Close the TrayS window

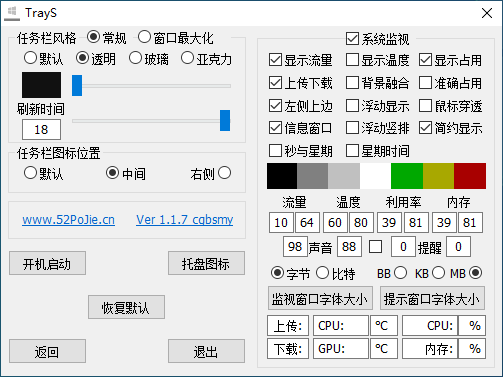[x=487, y=13]
